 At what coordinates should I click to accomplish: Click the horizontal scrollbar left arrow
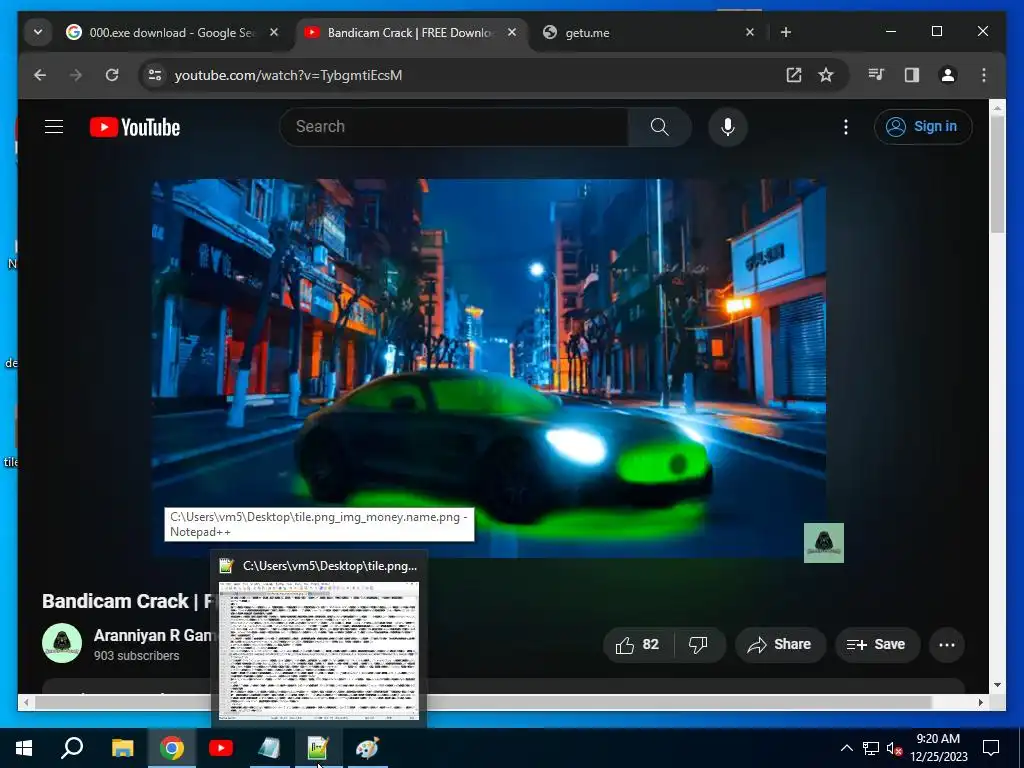coord(25,703)
